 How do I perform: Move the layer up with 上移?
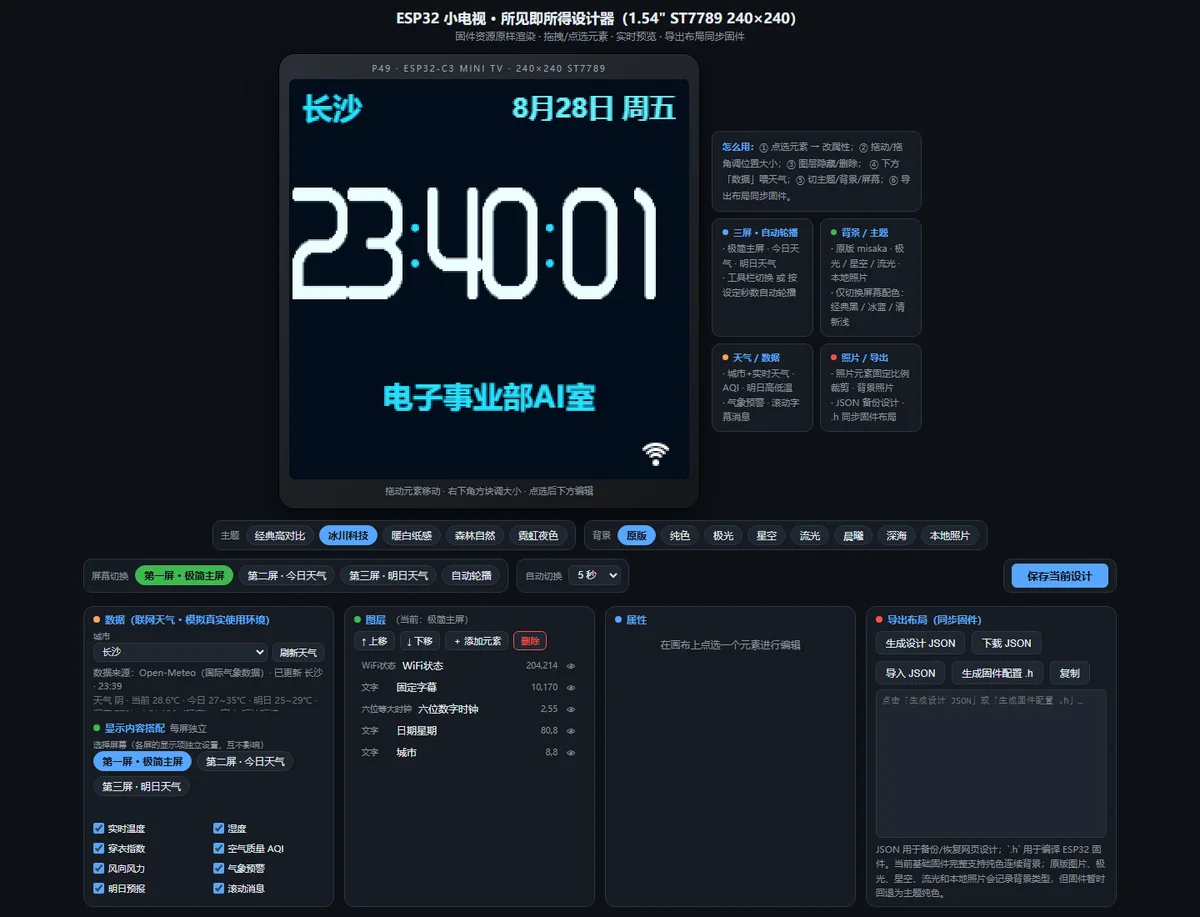click(375, 641)
